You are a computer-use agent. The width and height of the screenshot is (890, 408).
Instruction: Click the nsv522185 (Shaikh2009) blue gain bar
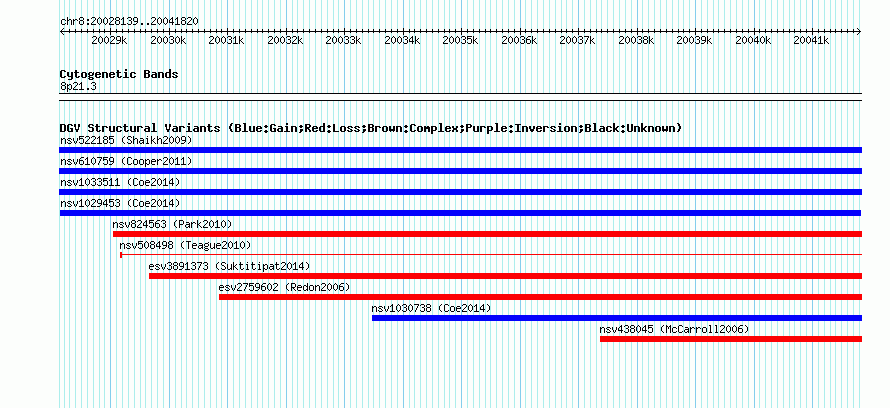(x=460, y=150)
